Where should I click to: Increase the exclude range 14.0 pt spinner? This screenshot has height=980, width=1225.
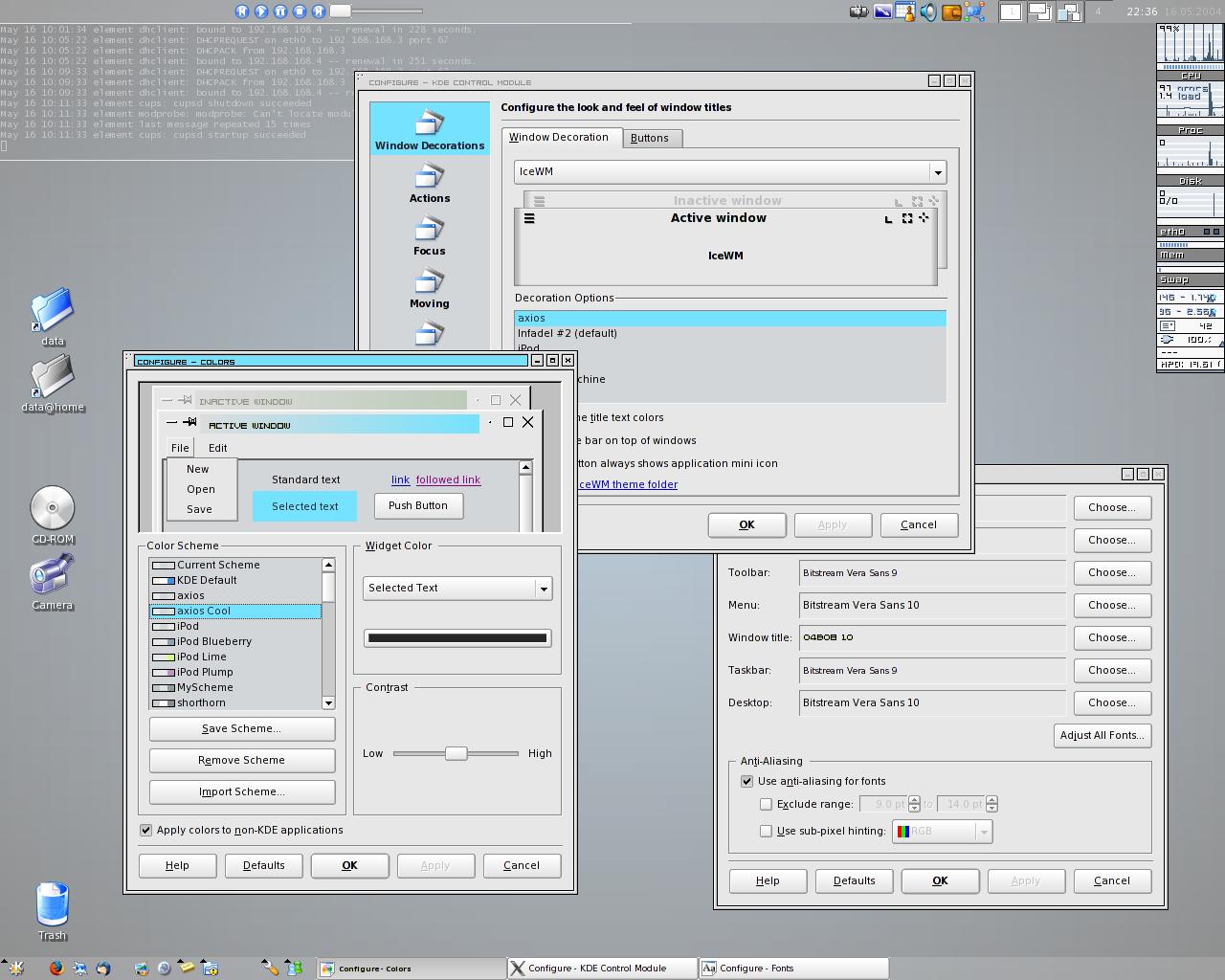(x=991, y=800)
